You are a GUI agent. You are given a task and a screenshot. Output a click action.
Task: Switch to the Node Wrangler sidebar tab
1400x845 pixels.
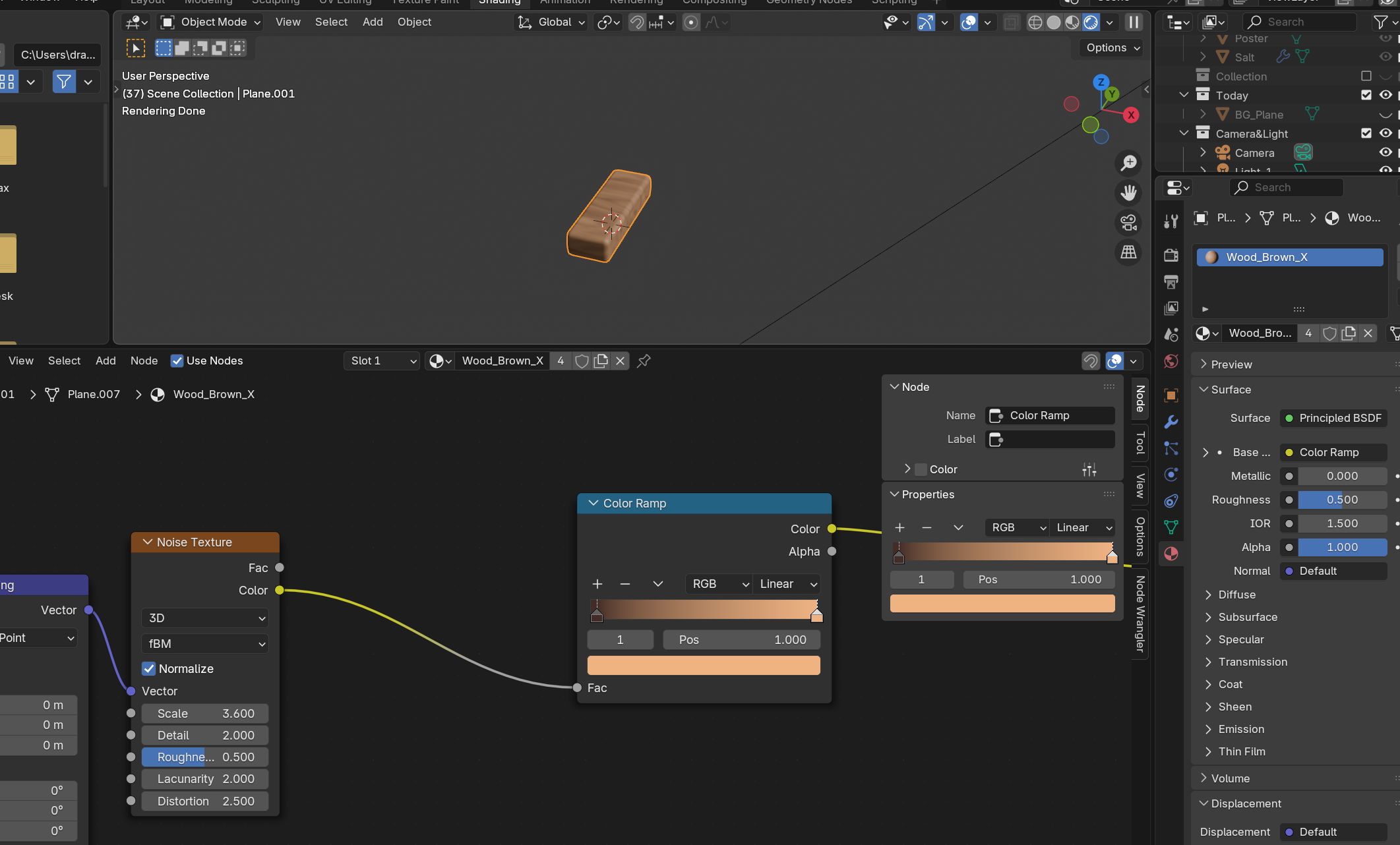pos(1140,613)
